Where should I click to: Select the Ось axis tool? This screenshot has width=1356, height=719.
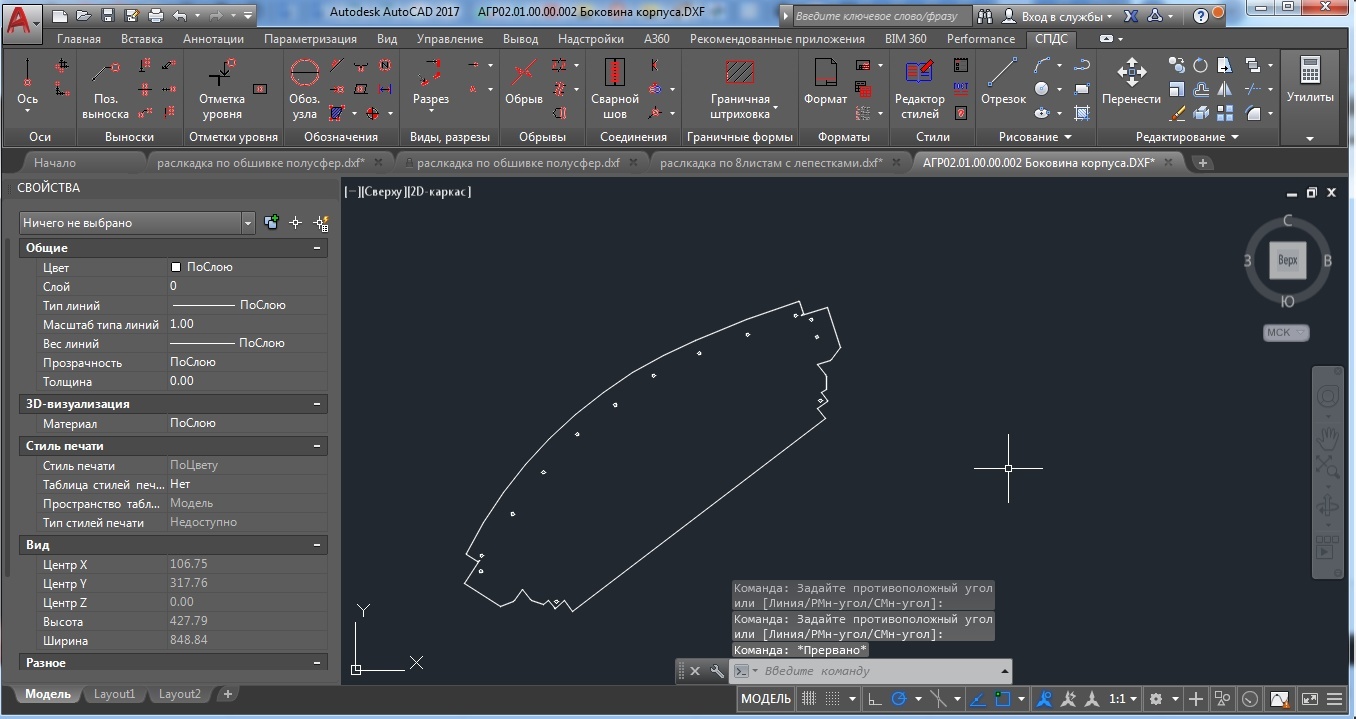(x=27, y=84)
